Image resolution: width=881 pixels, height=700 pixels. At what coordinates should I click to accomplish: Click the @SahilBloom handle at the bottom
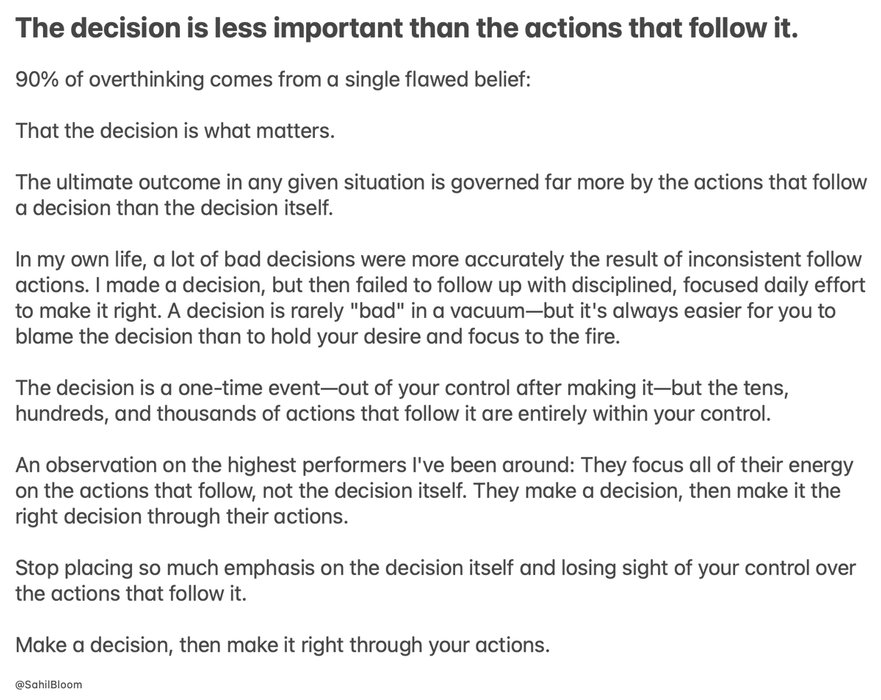(48, 684)
